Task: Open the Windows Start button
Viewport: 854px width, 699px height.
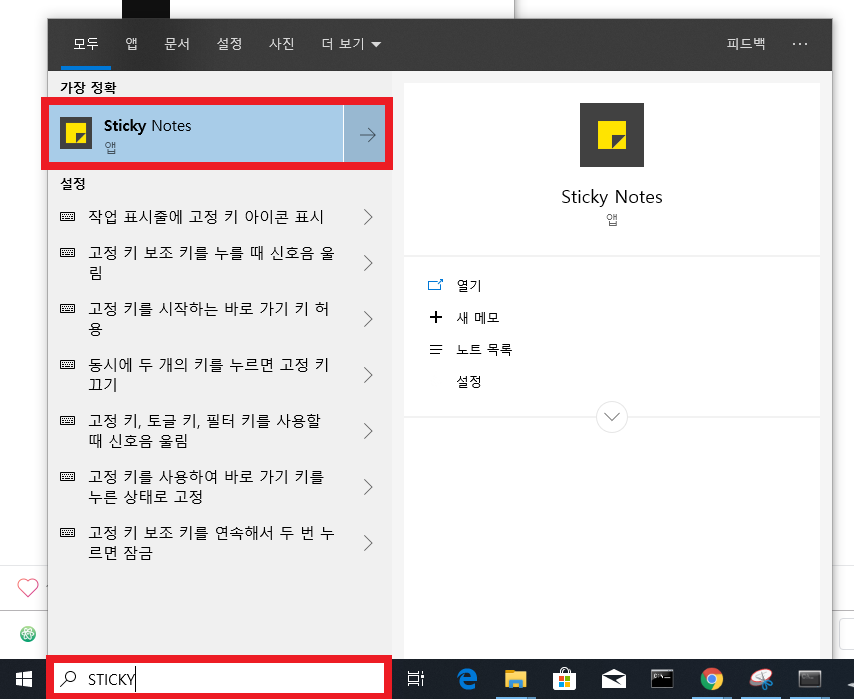Action: 23,679
